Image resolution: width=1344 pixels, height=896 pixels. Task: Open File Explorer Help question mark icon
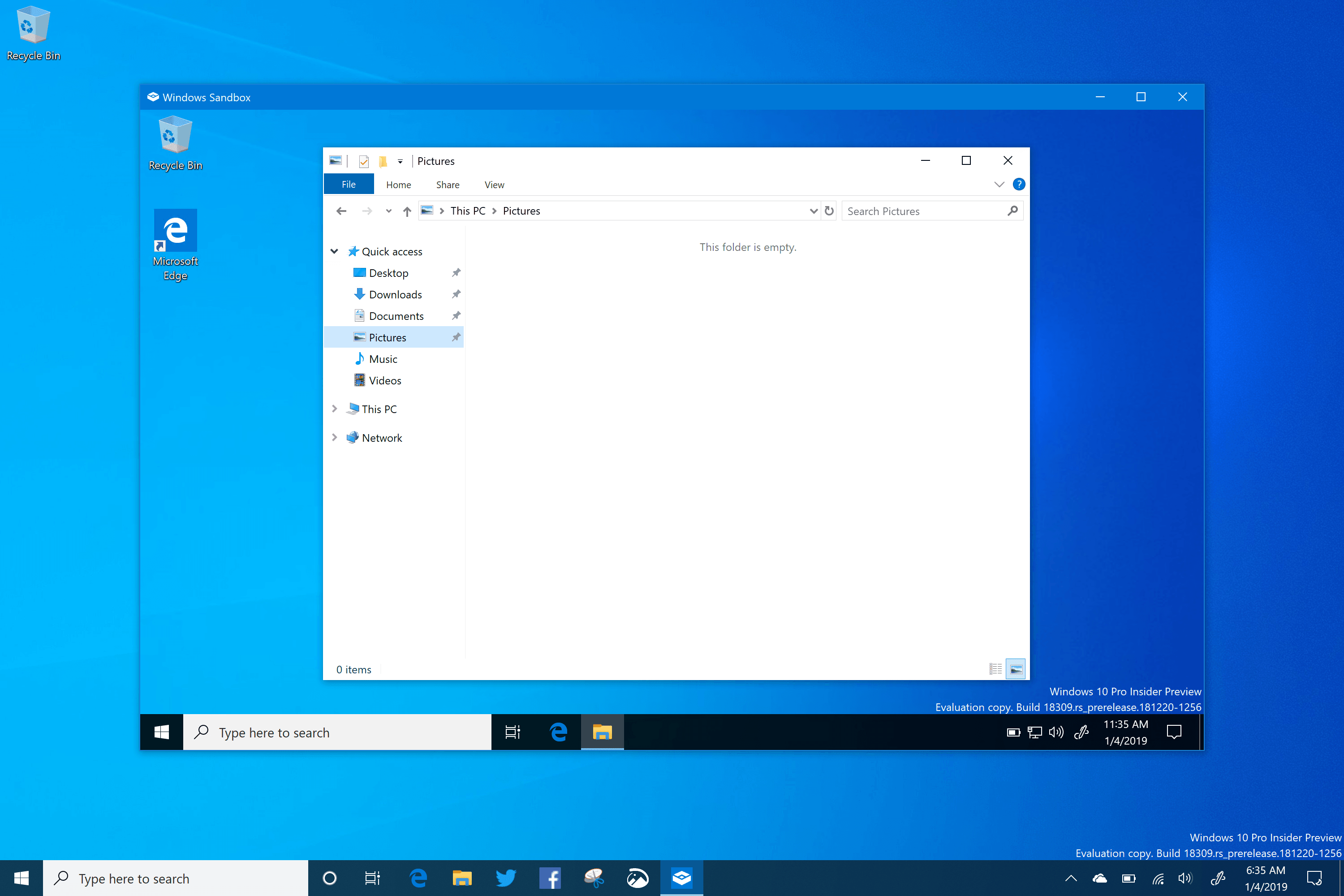pos(1018,185)
